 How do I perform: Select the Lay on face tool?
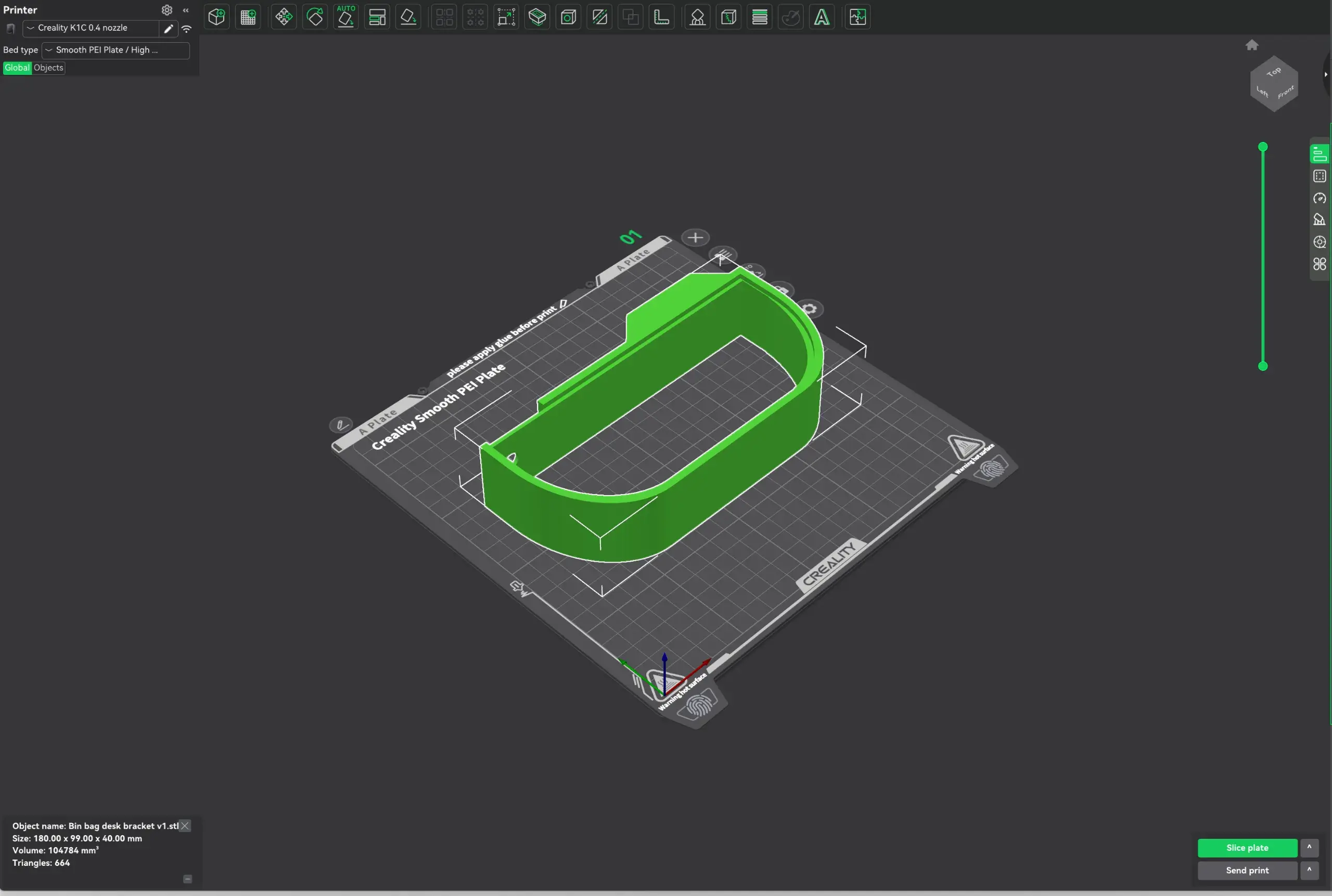click(408, 17)
